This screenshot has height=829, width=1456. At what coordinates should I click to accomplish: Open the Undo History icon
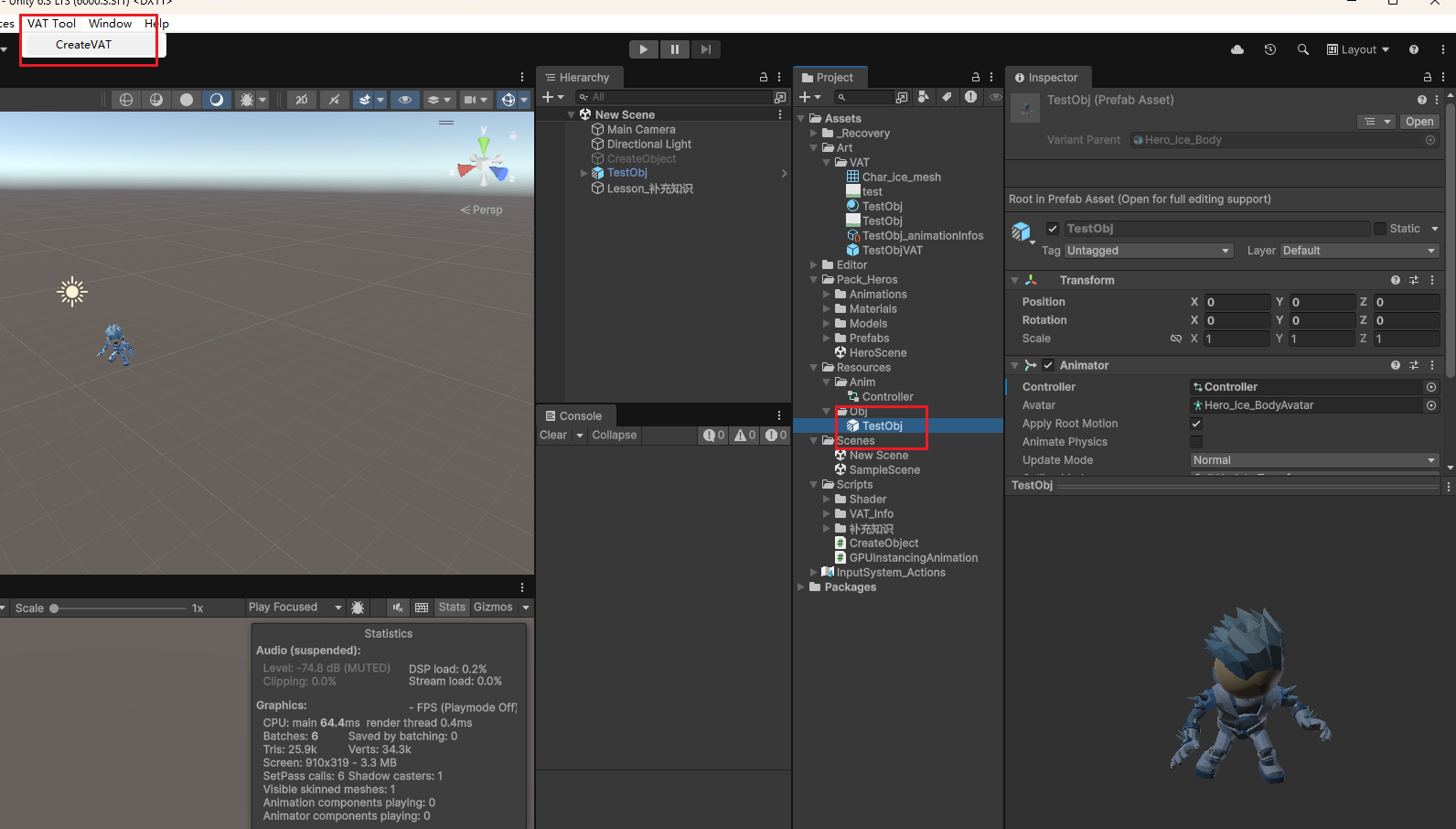point(1270,49)
